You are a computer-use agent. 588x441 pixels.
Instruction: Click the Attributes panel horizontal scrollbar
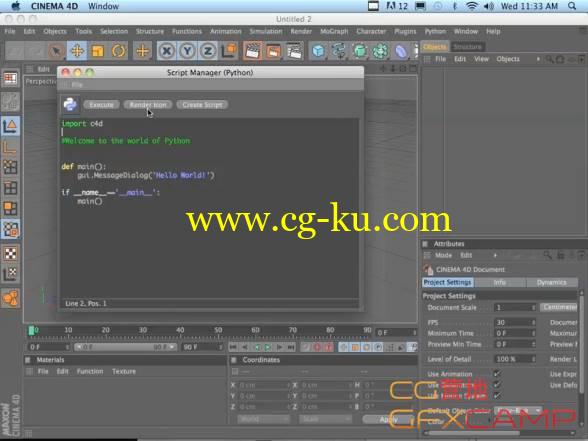tap(474, 433)
